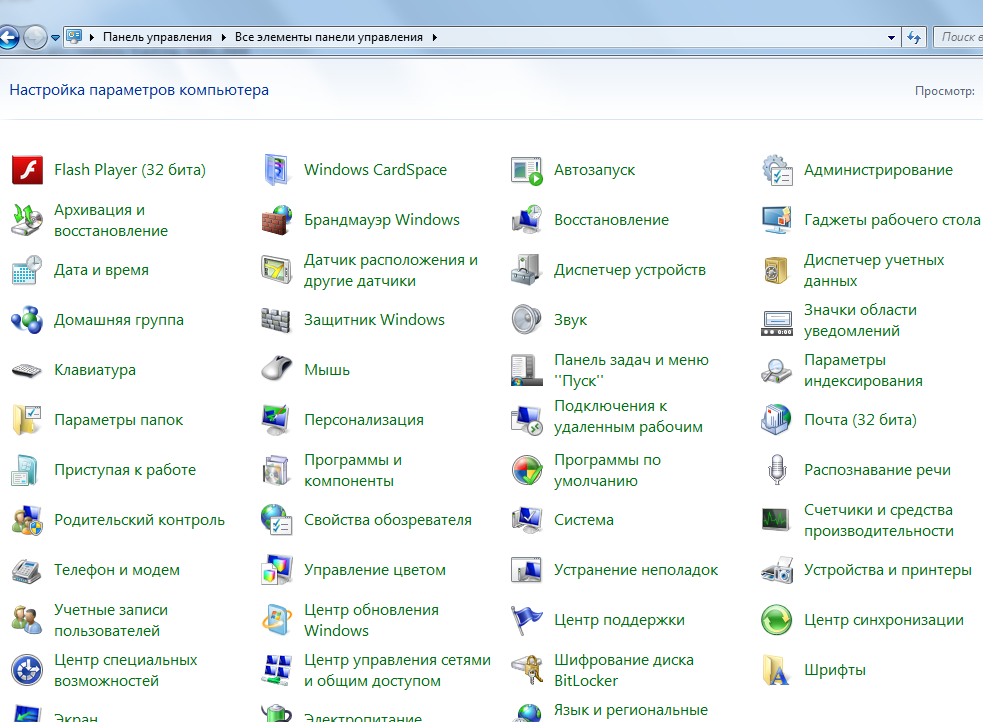983x722 pixels.
Task: Click the Центр специальных возможностей icon
Action: (x=27, y=671)
